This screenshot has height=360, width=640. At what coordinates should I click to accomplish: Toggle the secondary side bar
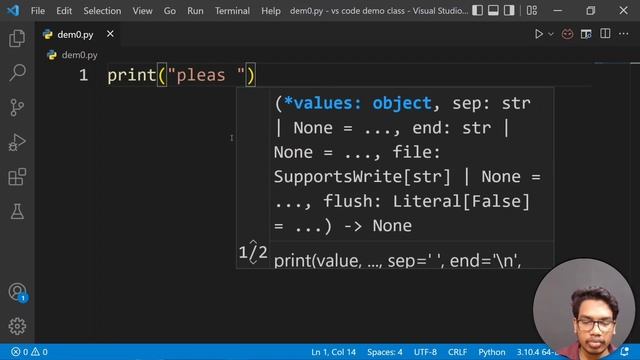(x=509, y=10)
